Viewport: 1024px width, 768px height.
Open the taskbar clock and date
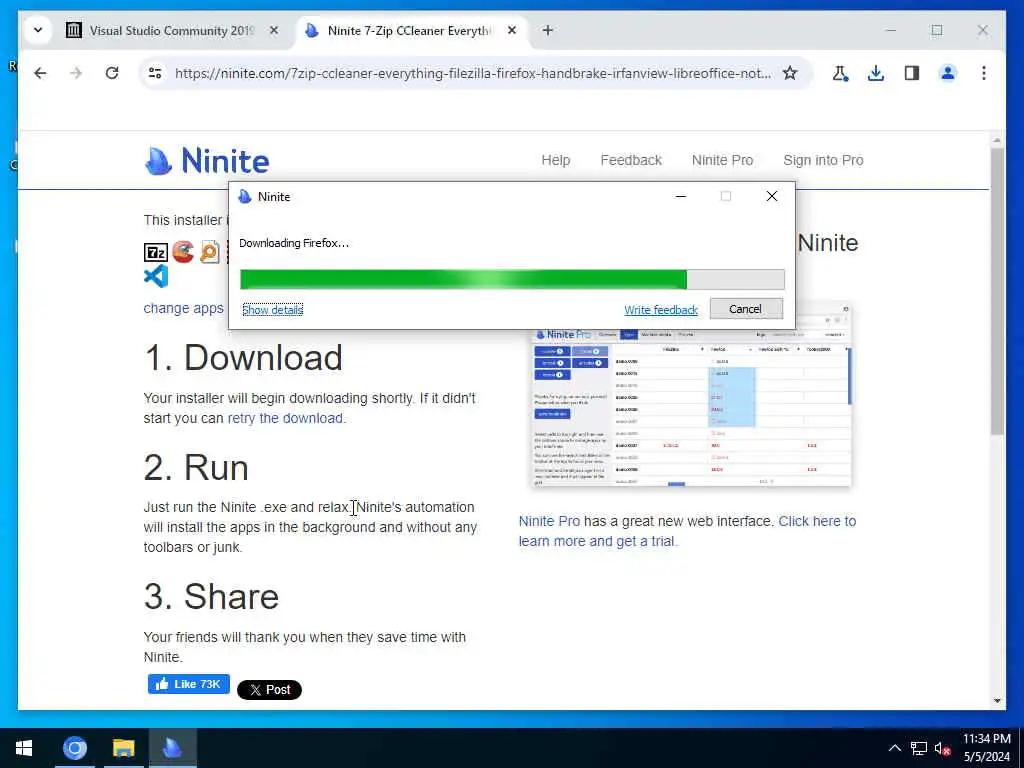click(x=987, y=748)
